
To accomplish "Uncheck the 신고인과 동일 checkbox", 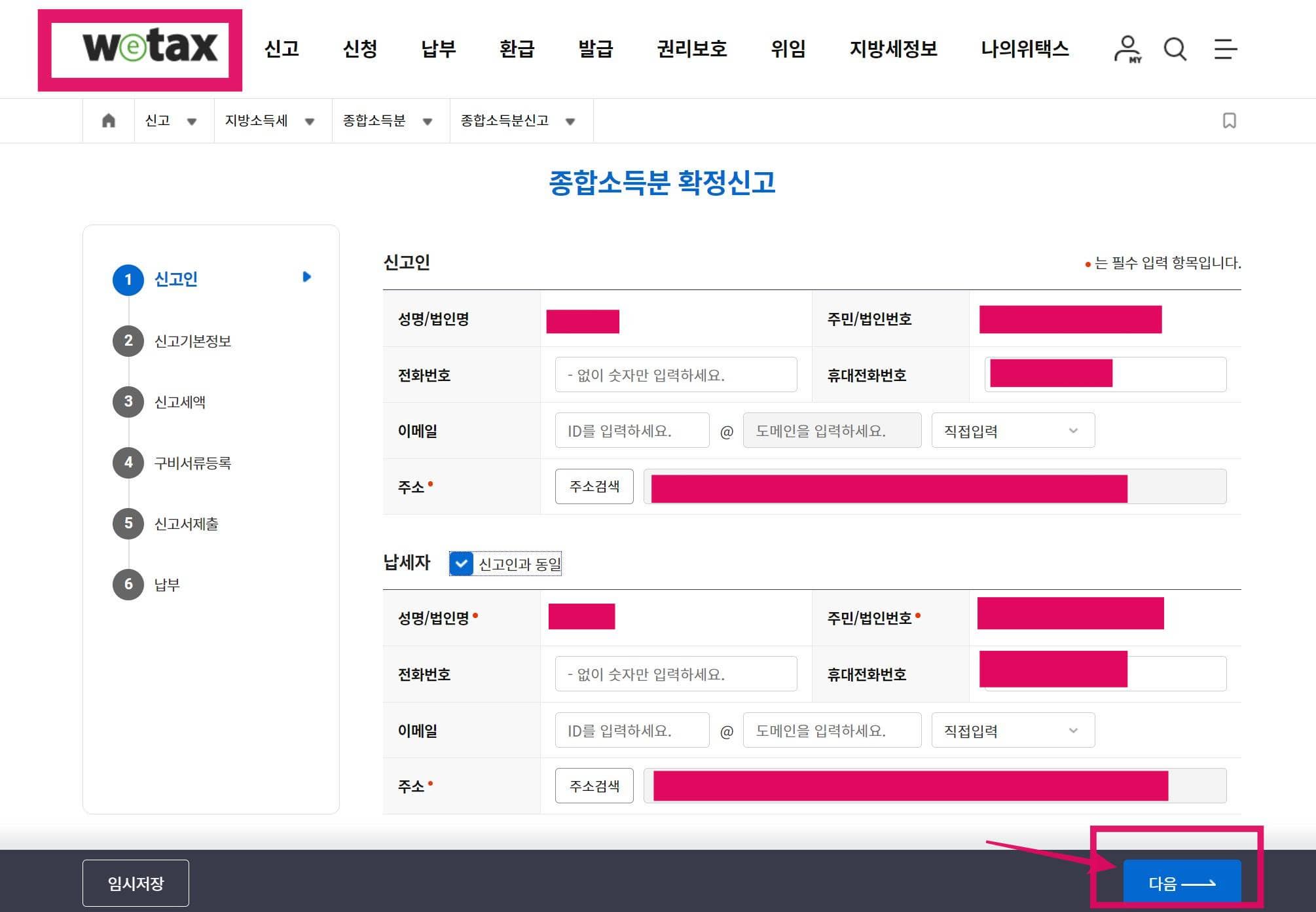I will tap(462, 564).
